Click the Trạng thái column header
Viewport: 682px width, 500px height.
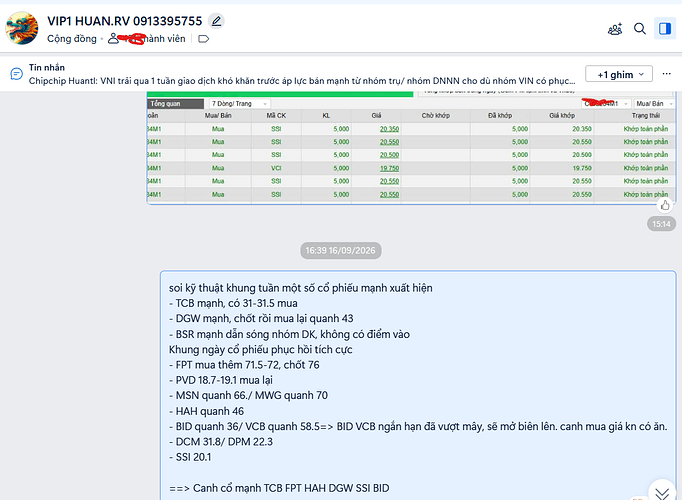[645, 115]
